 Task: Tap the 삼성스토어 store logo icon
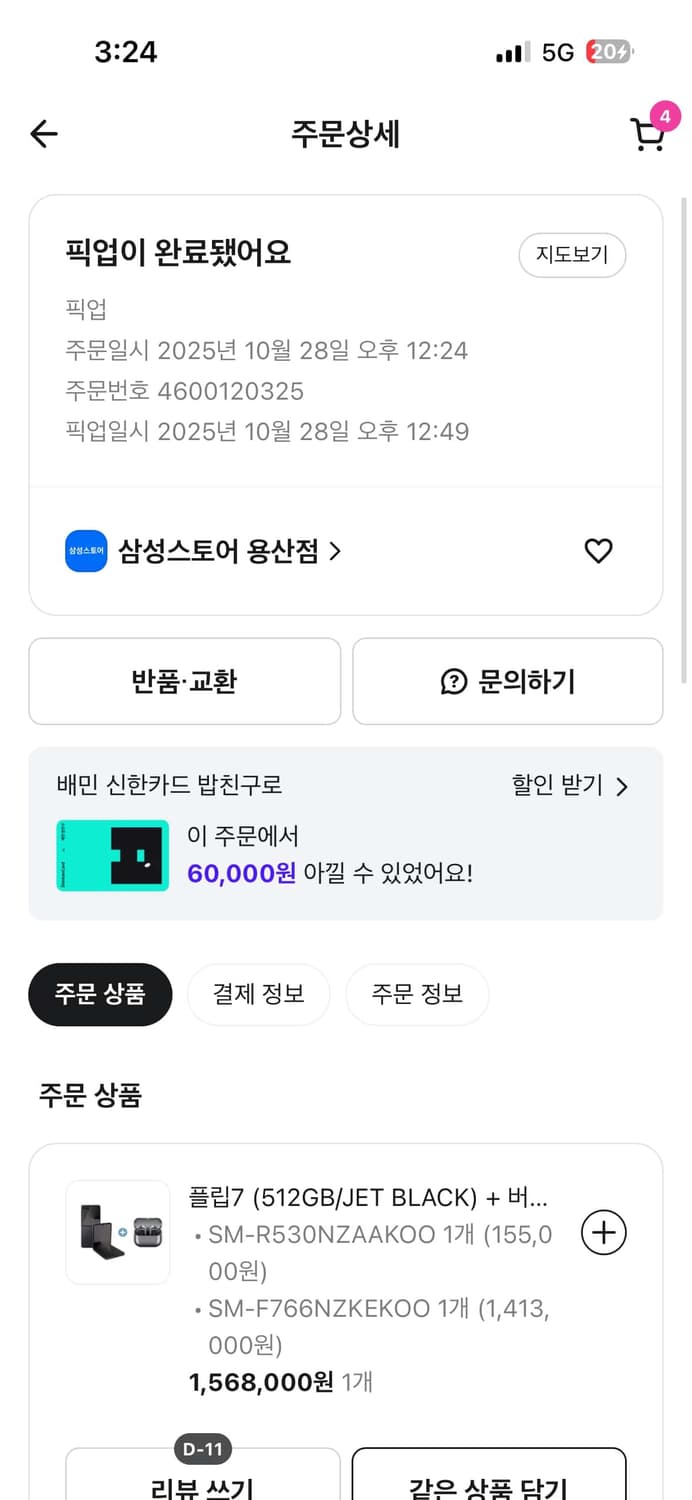(84, 551)
